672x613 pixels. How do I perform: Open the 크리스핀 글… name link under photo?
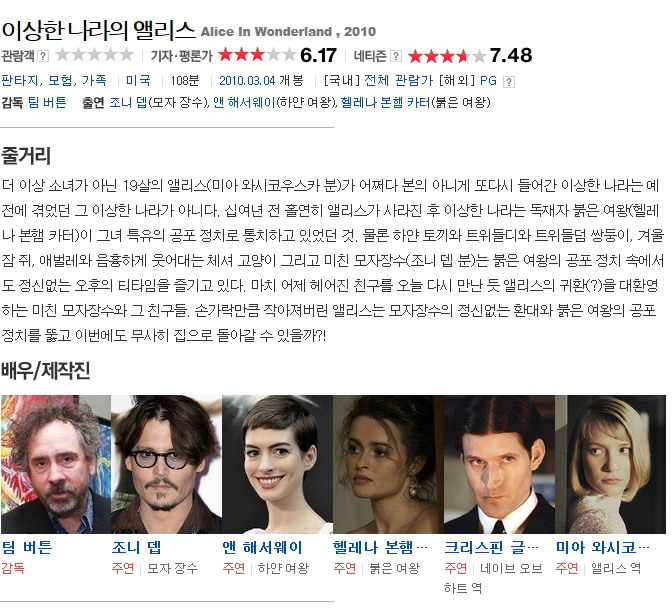click(491, 547)
